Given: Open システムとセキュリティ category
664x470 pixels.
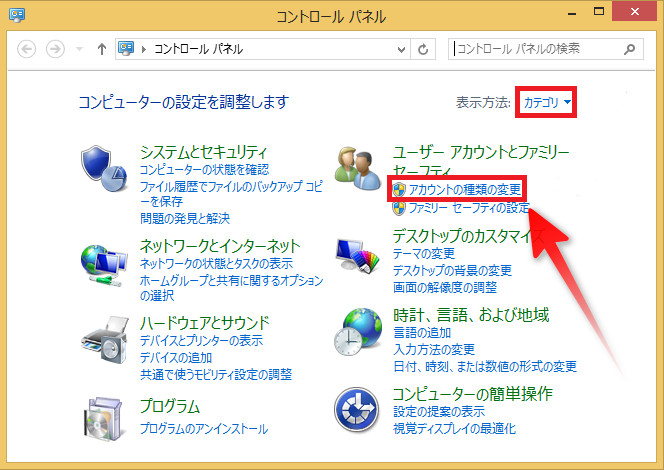Looking at the screenshot, I should [204, 152].
